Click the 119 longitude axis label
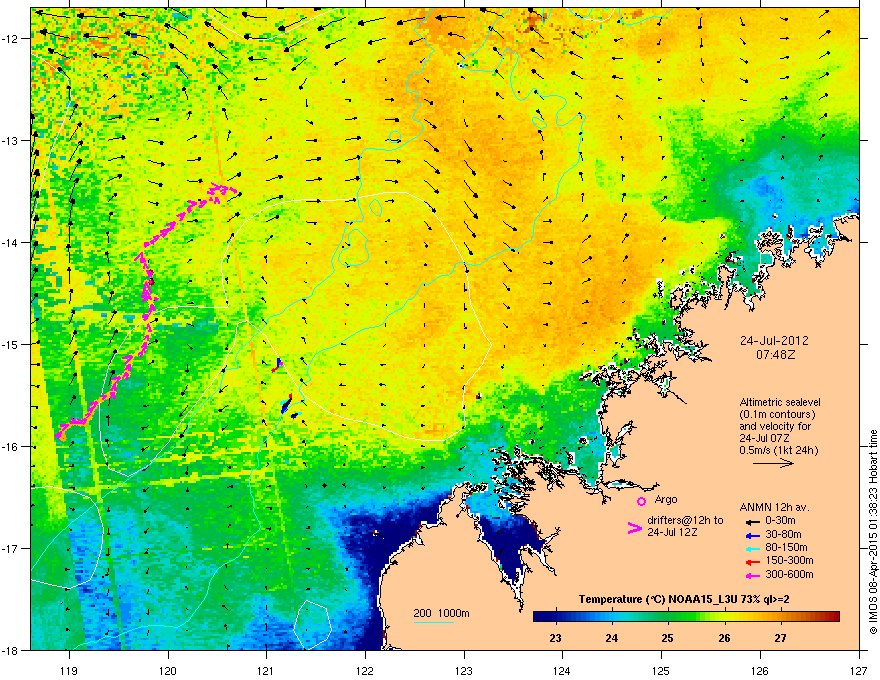This screenshot has height=680, width=880. click(x=69, y=670)
